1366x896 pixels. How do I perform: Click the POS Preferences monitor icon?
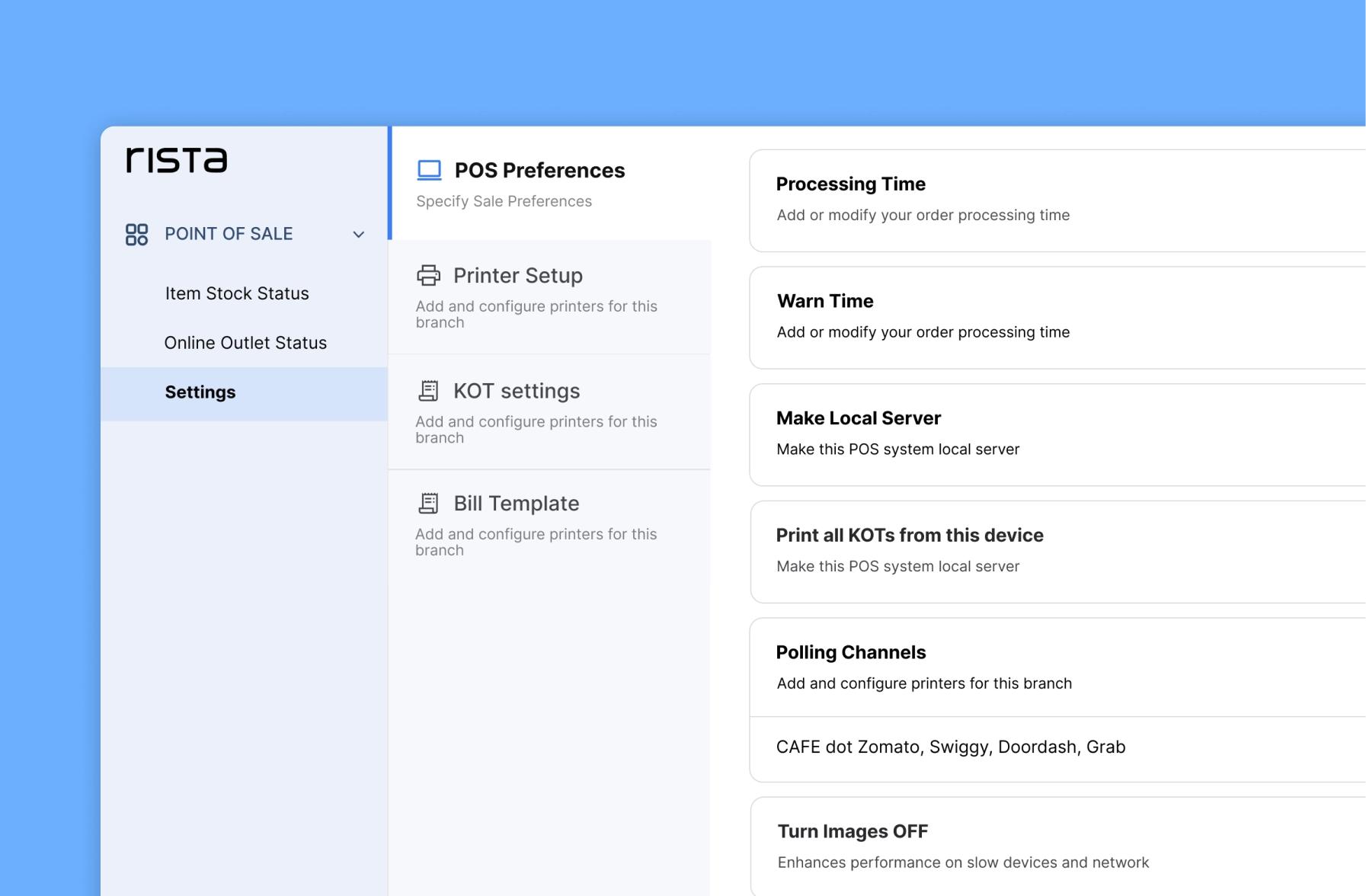pos(429,170)
